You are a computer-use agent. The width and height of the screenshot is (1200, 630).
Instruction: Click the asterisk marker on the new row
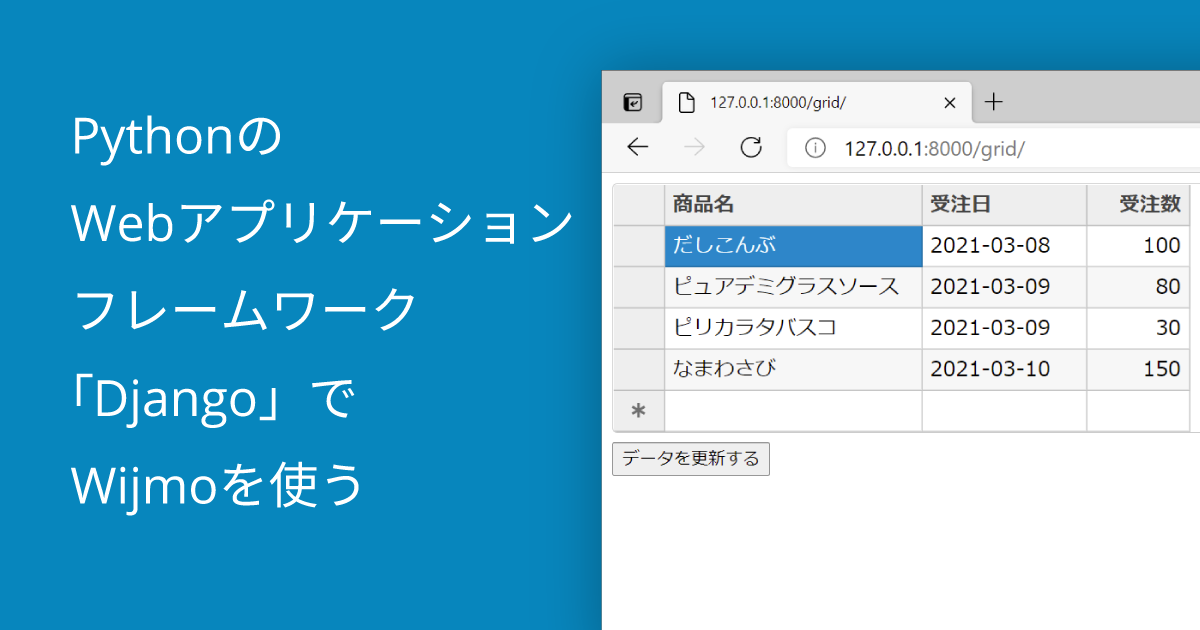[x=639, y=411]
